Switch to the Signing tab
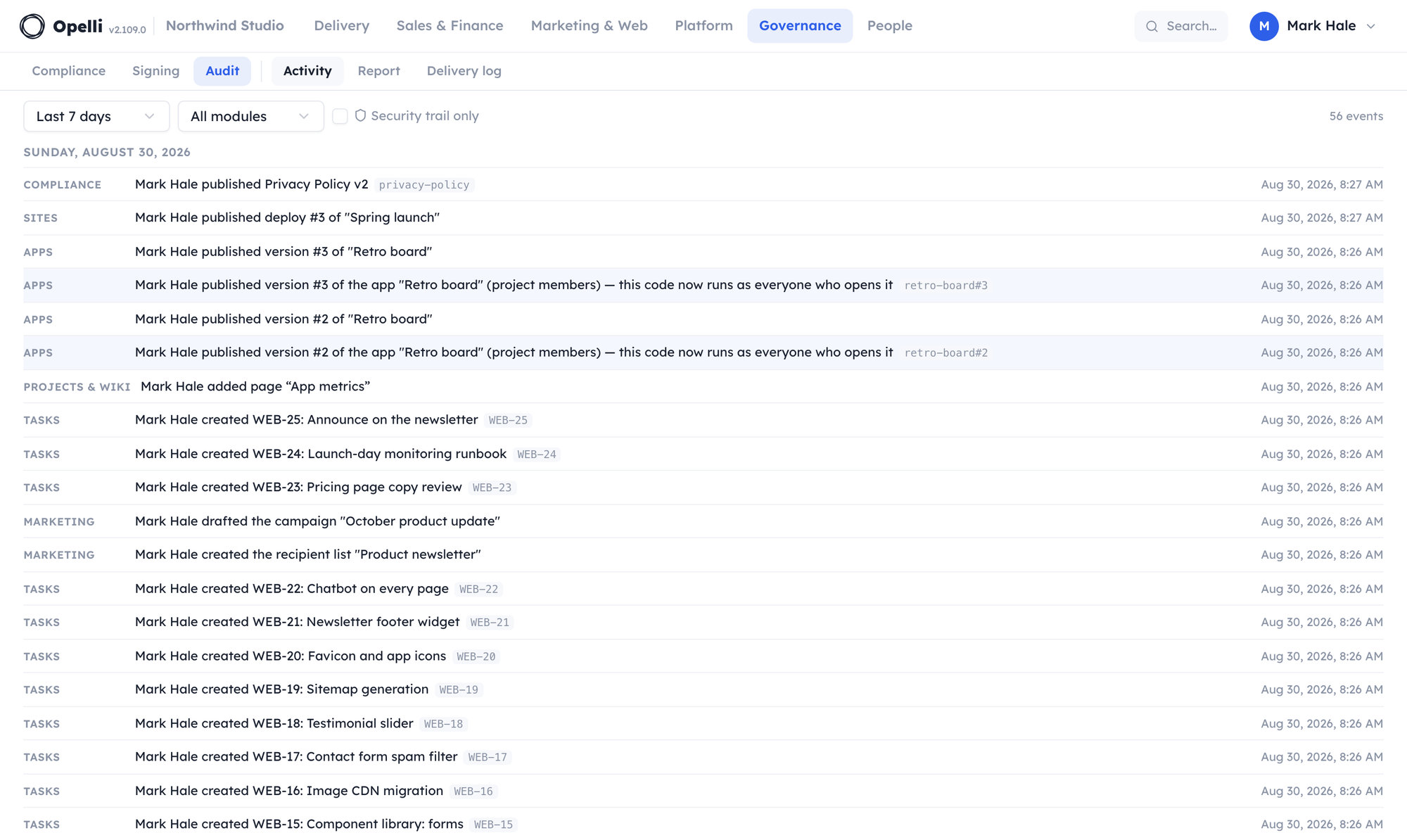The height and width of the screenshot is (840, 1407). click(x=155, y=71)
